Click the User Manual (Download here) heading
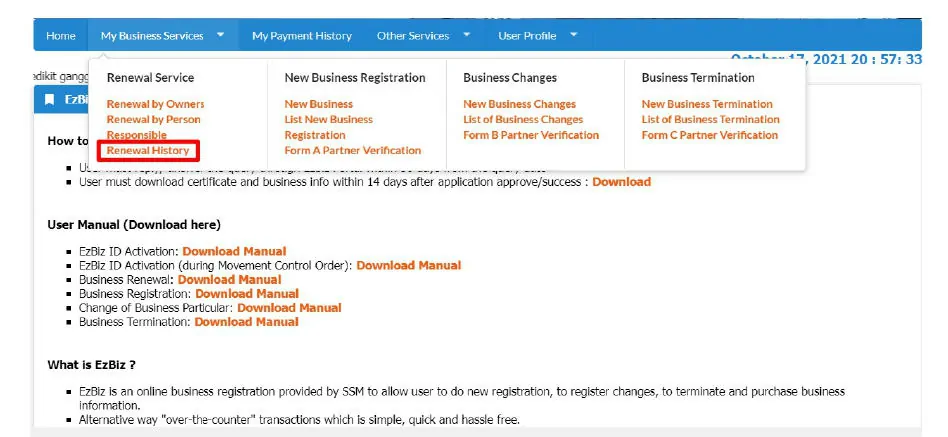This screenshot has width=948, height=437. point(134,225)
